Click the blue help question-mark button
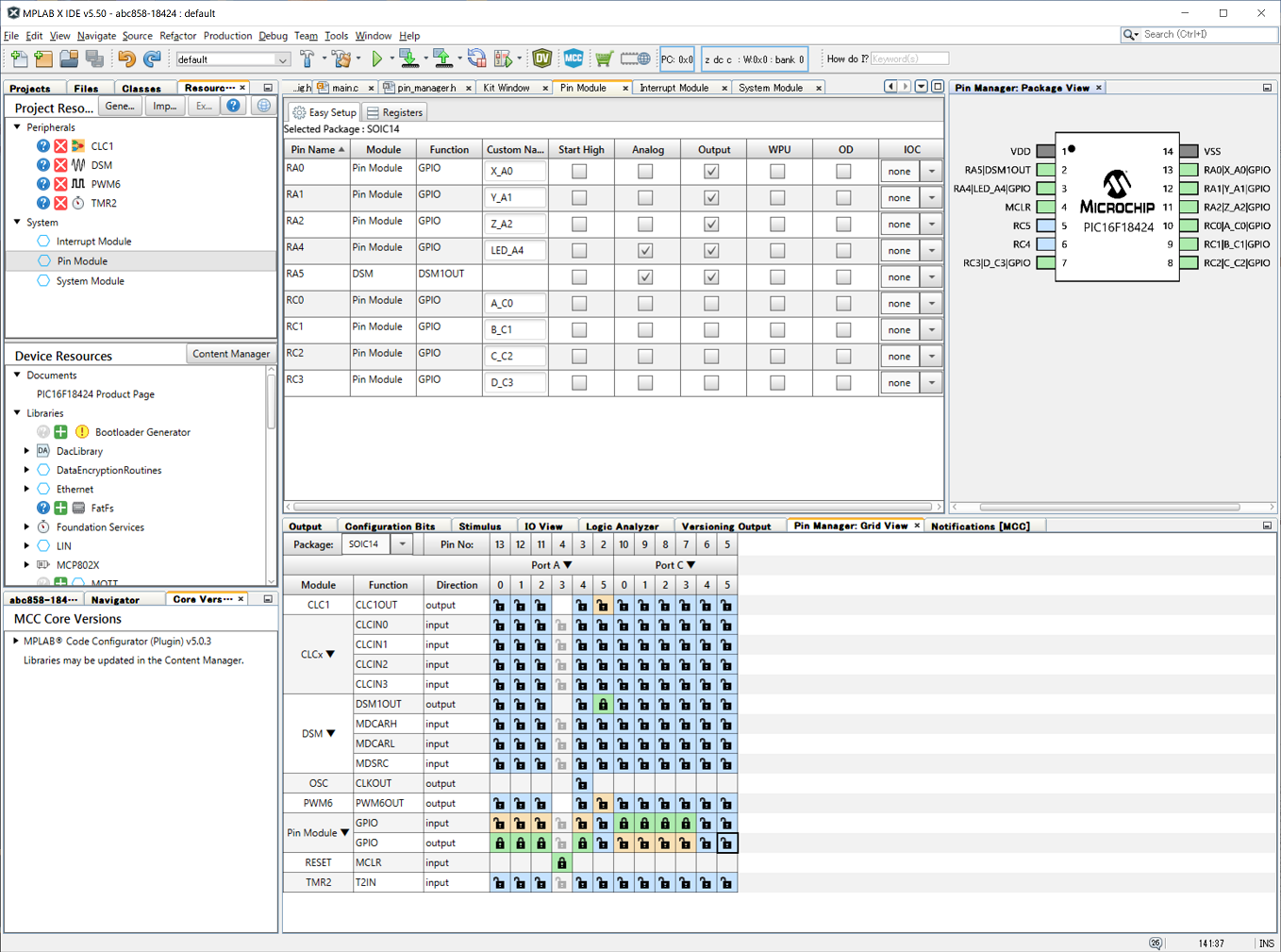Screen dimensions: 1281x952 pyautogui.click(x=233, y=106)
